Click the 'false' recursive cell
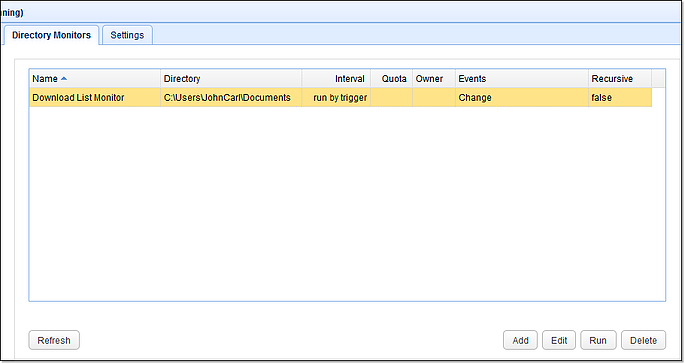Viewport: 685px width, 364px height. coord(619,97)
